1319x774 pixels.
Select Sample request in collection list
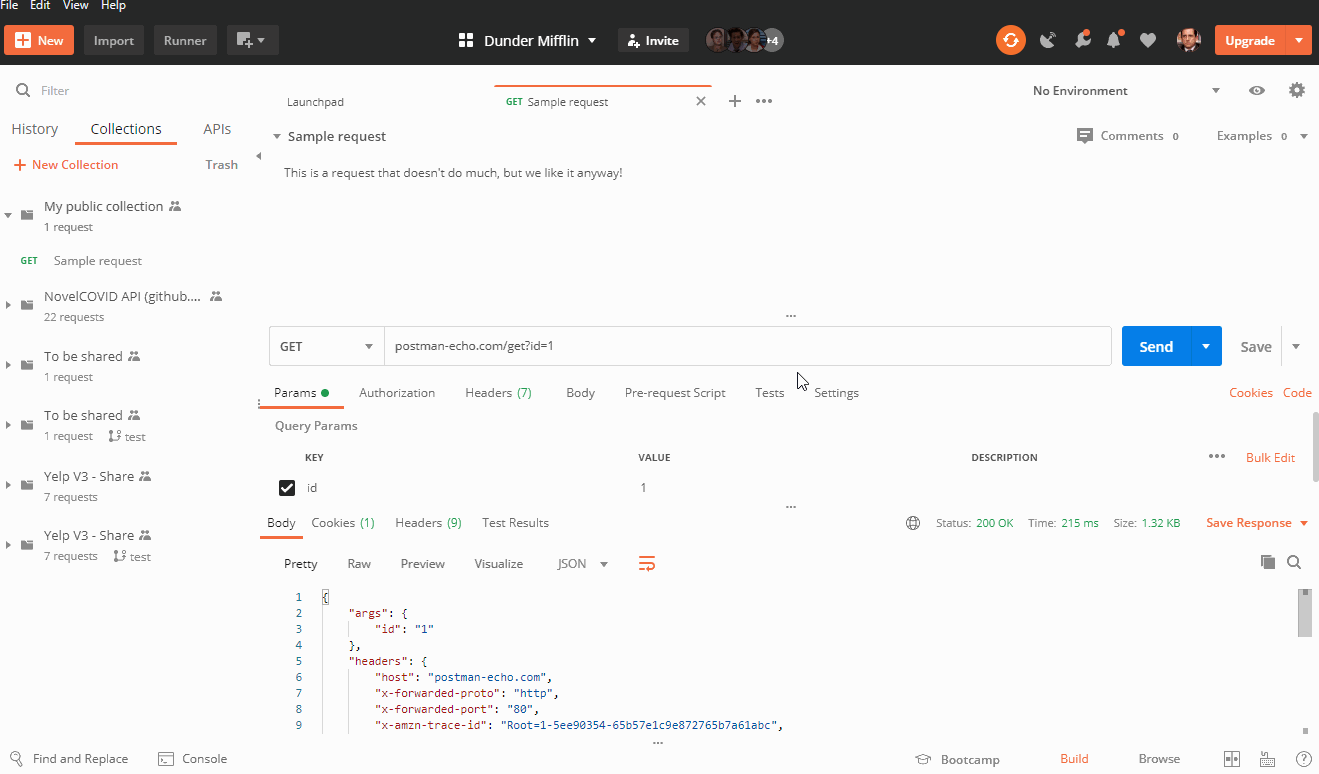(x=98, y=261)
